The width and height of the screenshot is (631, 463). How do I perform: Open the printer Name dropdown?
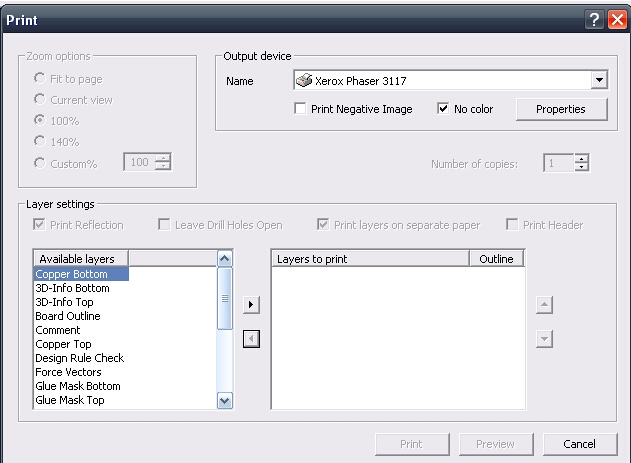coord(599,80)
